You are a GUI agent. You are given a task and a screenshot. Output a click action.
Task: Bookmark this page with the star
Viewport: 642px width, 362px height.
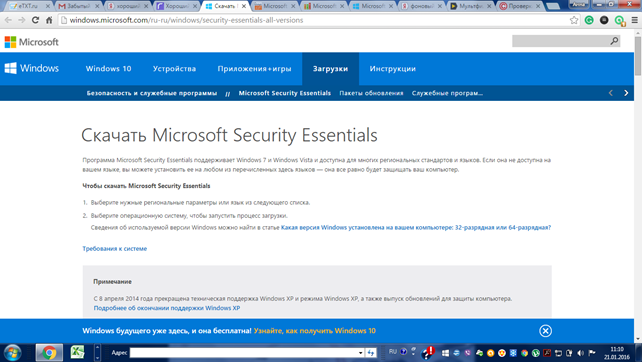click(x=574, y=20)
